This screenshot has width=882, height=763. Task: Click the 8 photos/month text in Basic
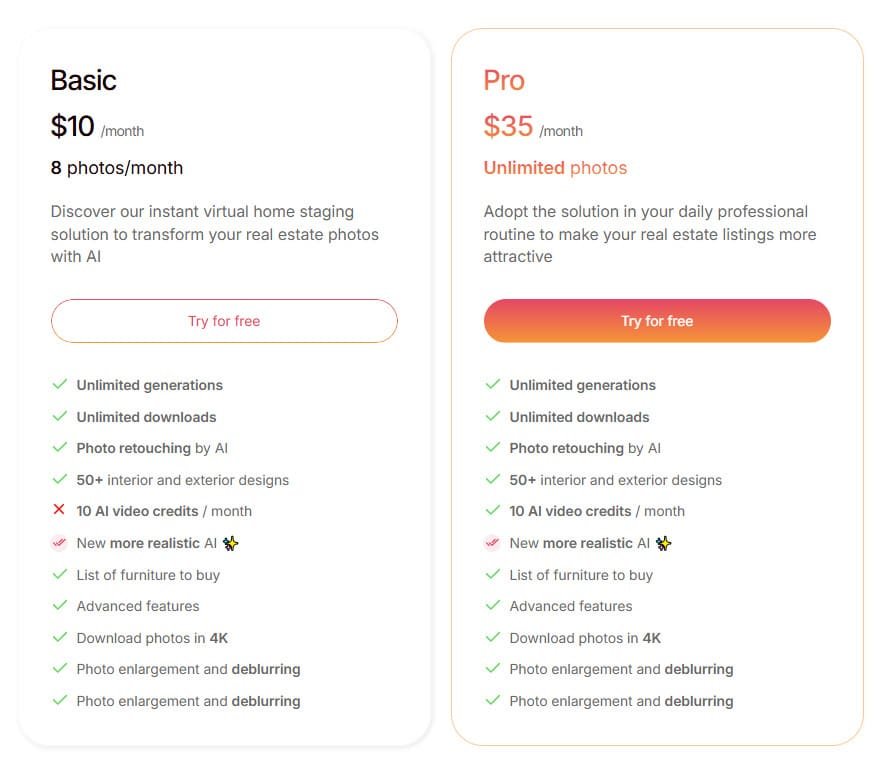[x=117, y=168]
